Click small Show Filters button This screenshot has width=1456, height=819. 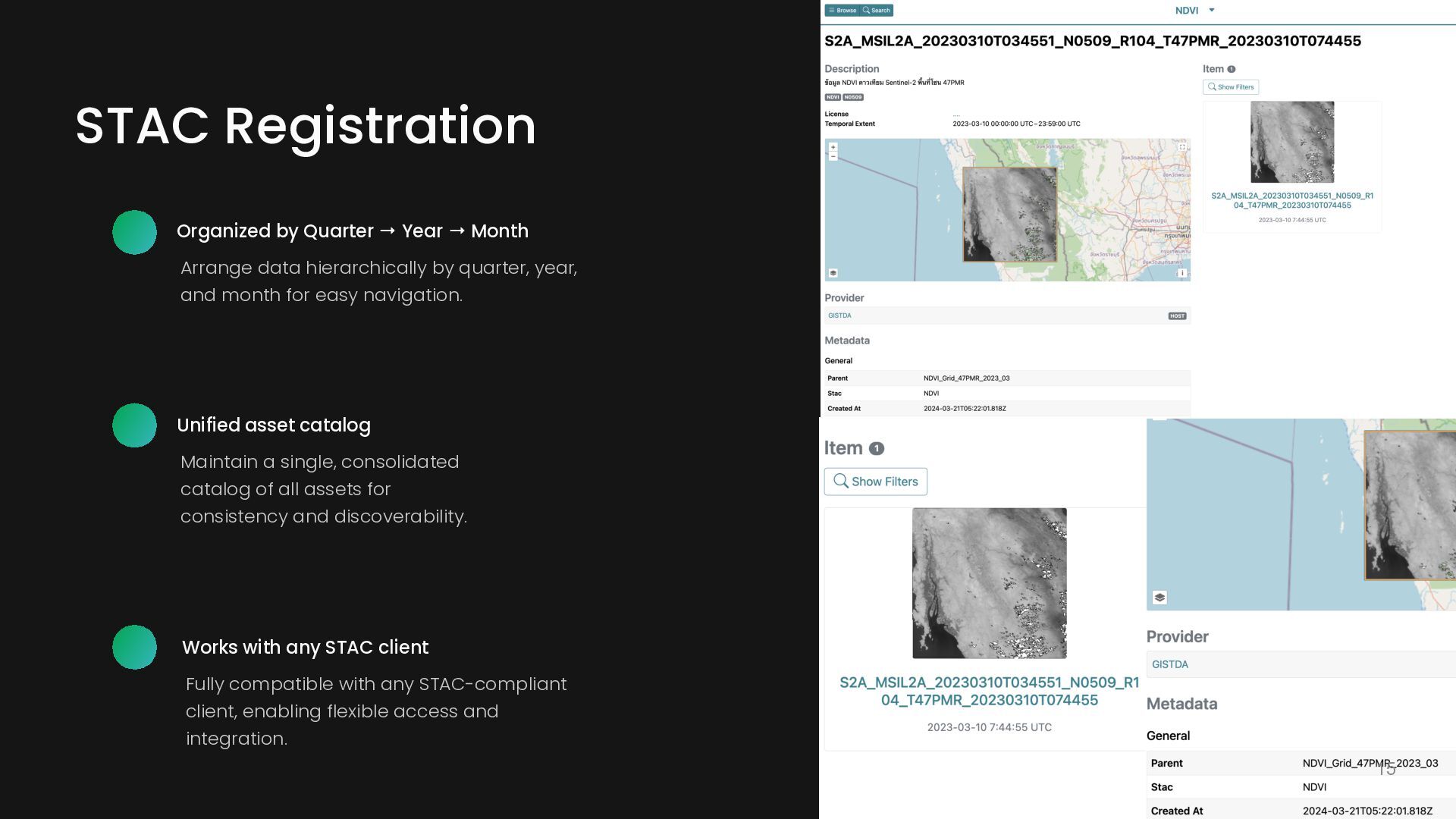click(x=1230, y=87)
